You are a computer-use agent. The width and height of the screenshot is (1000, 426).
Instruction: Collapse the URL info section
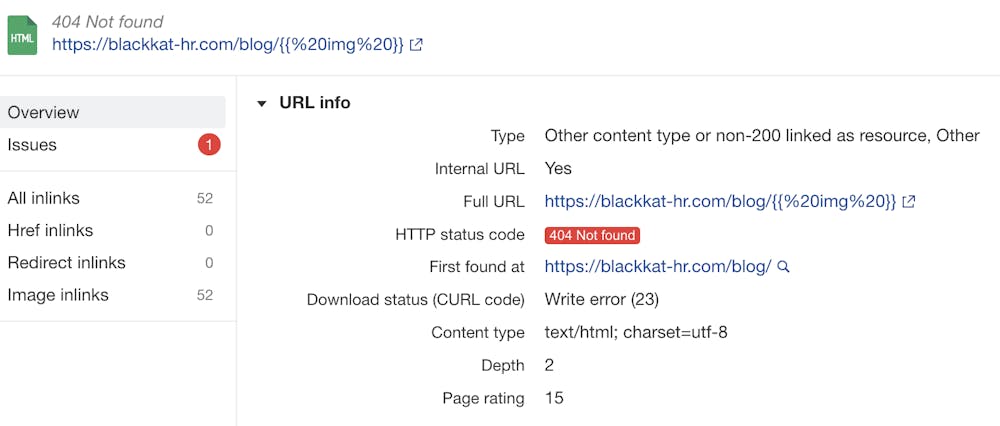point(262,103)
